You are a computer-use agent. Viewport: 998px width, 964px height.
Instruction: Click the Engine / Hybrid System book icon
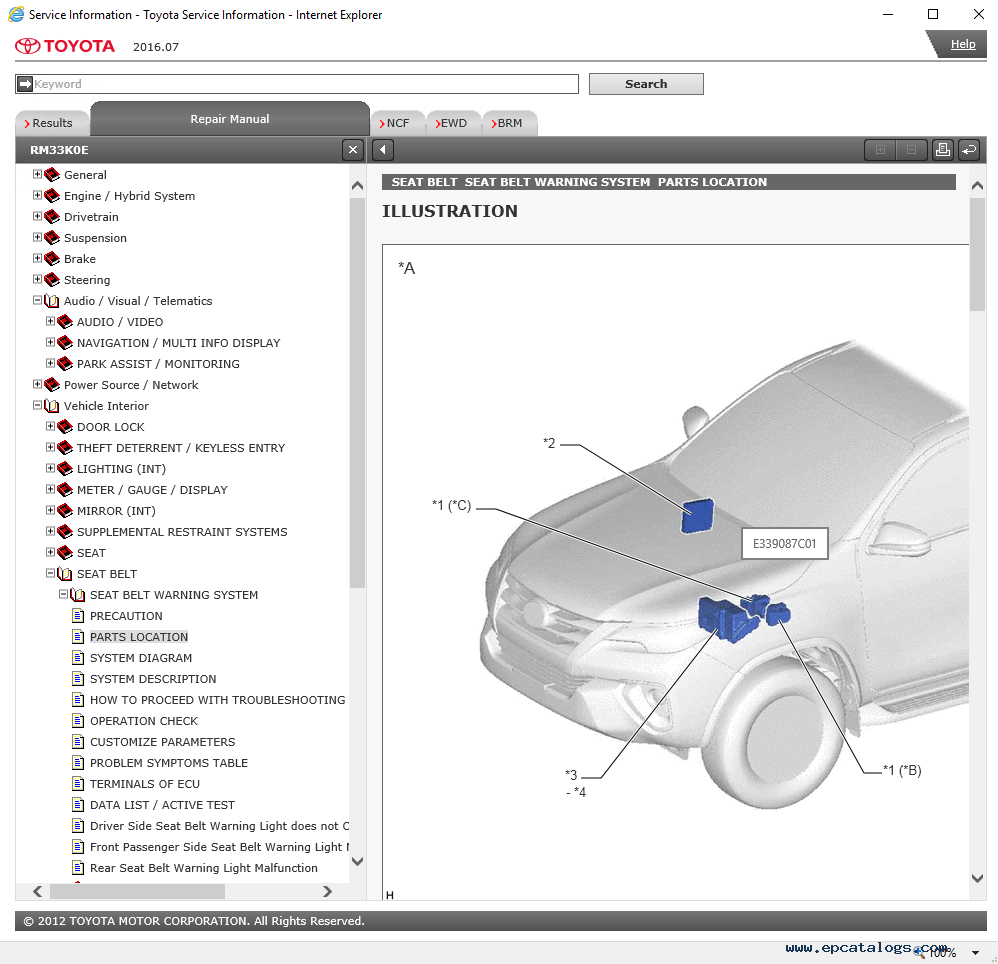(x=52, y=195)
